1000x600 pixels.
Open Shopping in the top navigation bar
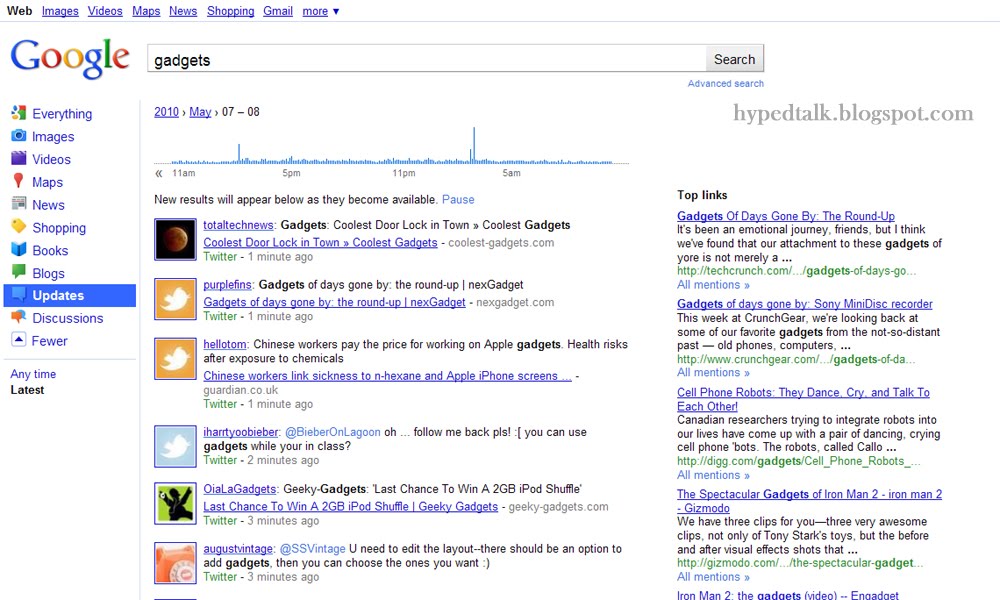(x=230, y=11)
